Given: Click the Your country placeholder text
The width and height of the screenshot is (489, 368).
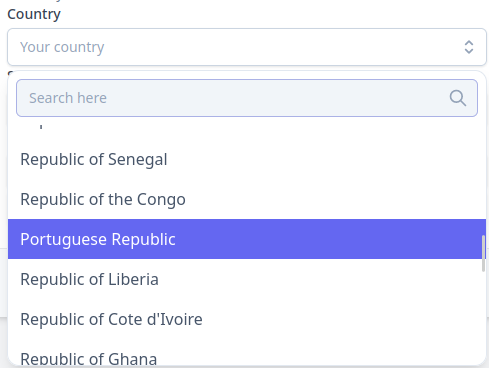Looking at the screenshot, I should [x=62, y=47].
